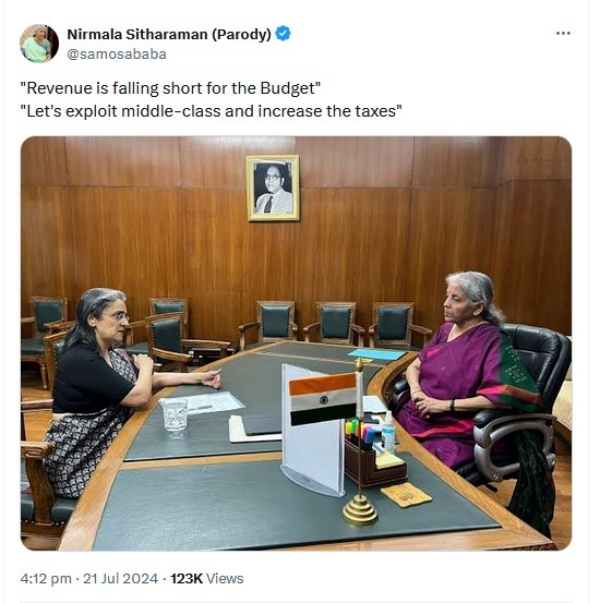Screen dimensions: 600x603
Task: Click the golden base of the flag stand
Action: (360, 510)
